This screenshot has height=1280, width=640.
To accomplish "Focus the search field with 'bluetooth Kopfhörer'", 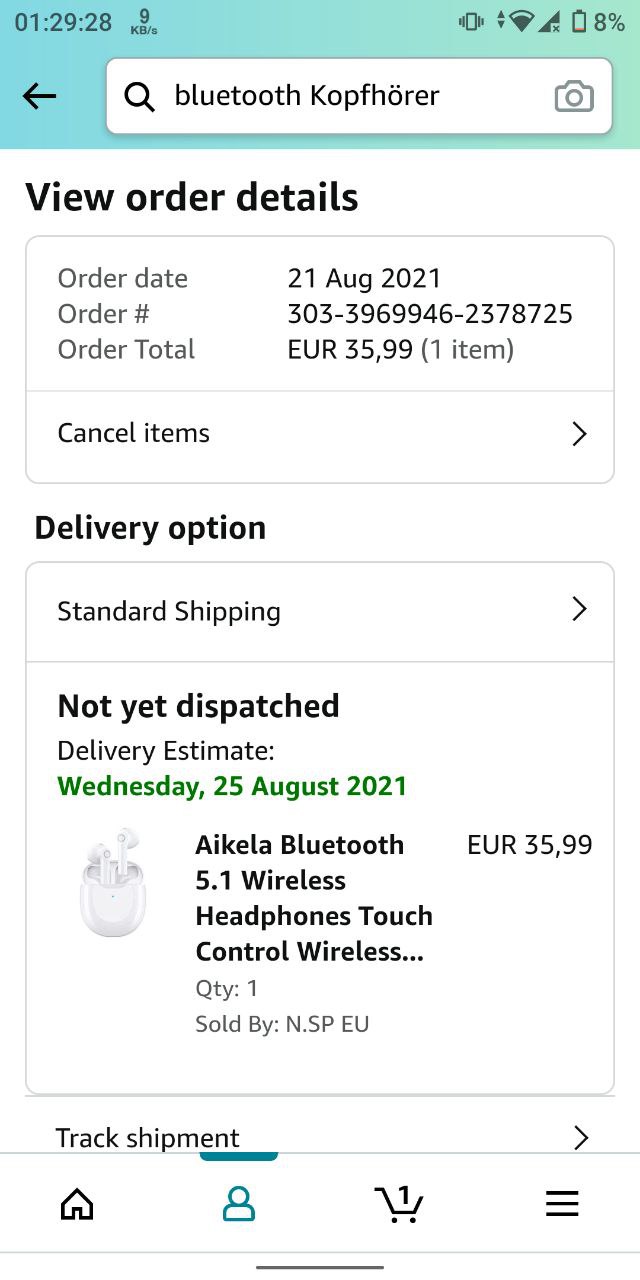I will (350, 96).
